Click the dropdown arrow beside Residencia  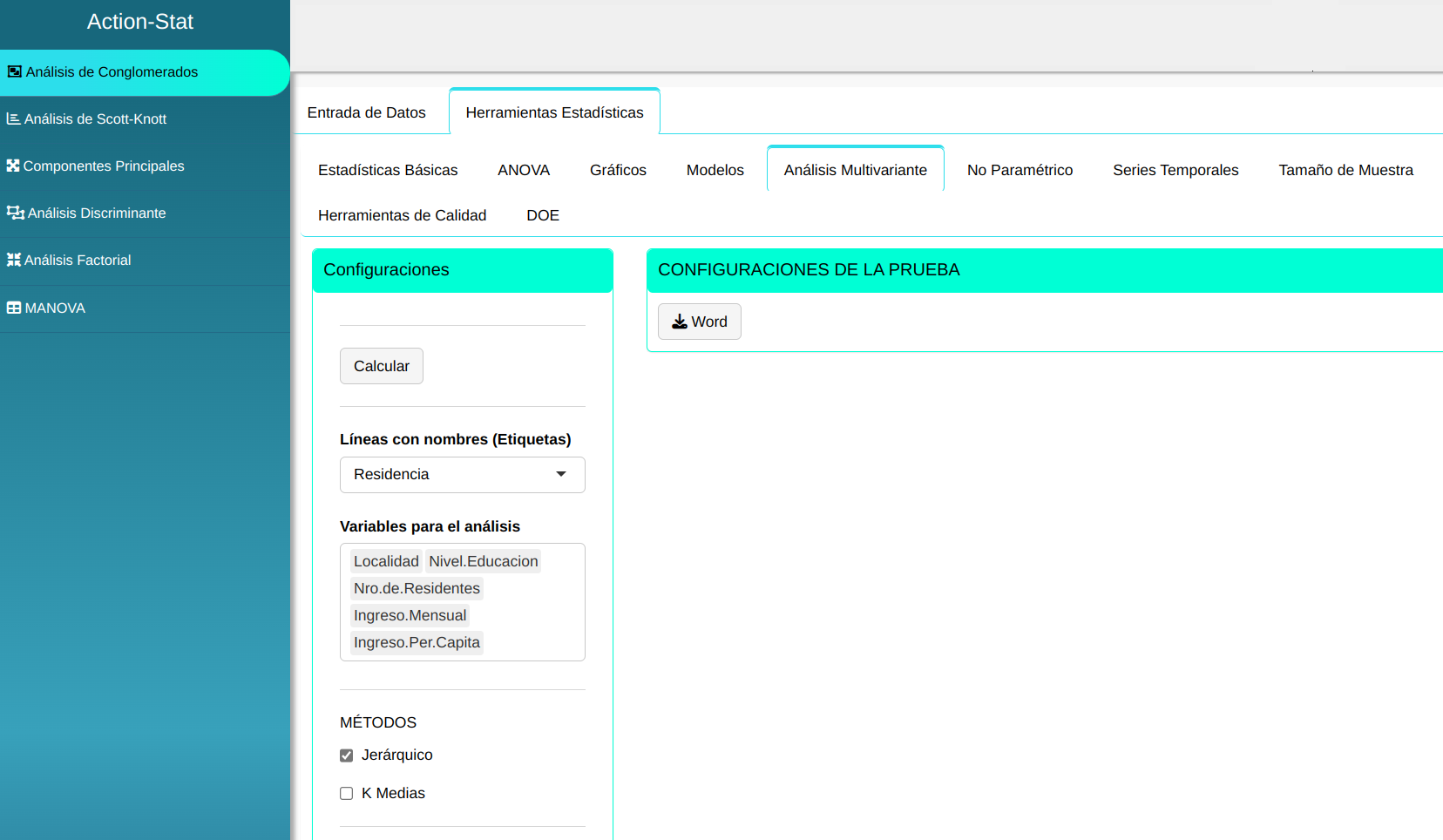click(x=561, y=475)
